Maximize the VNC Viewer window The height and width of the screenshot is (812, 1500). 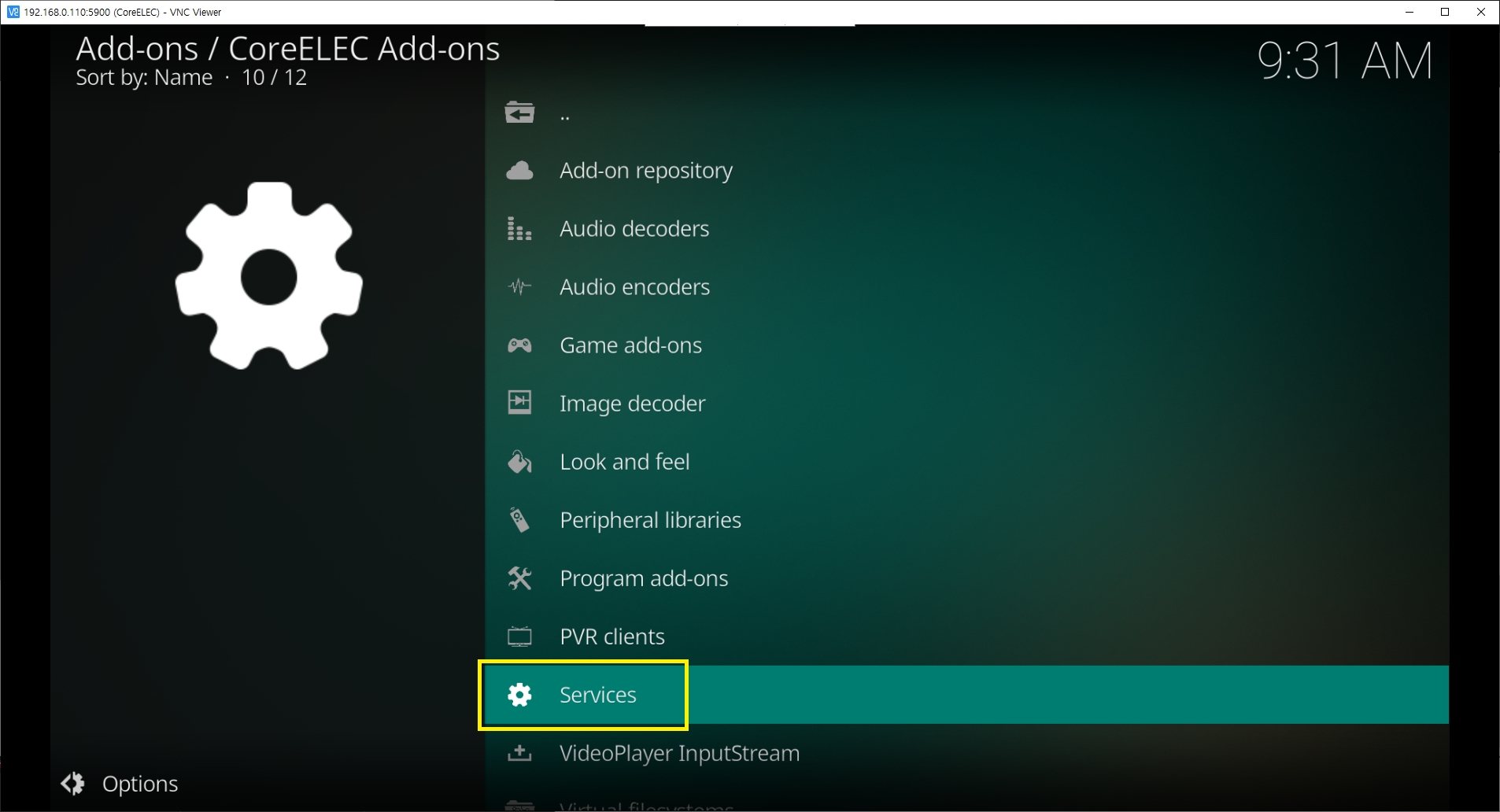tap(1445, 12)
